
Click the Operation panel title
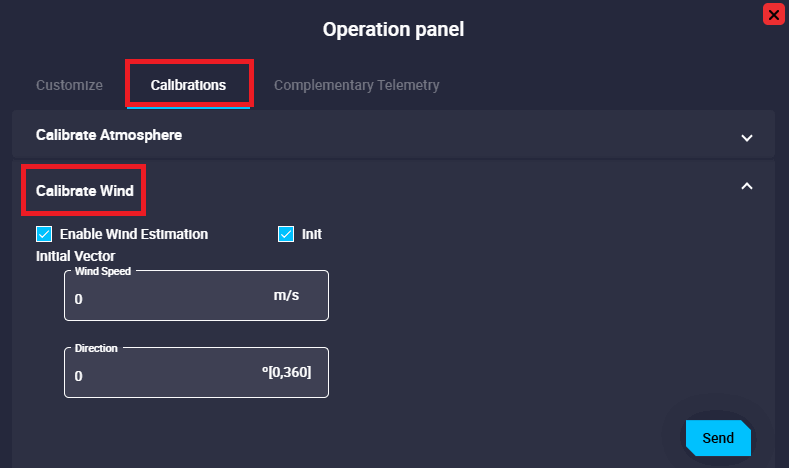coord(393,29)
